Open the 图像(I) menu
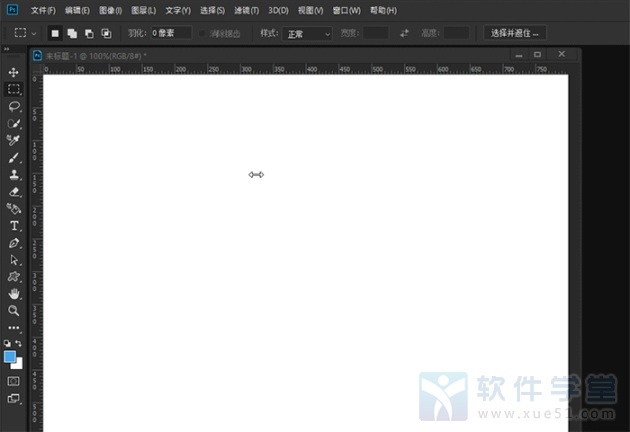630x432 pixels. pos(110,10)
